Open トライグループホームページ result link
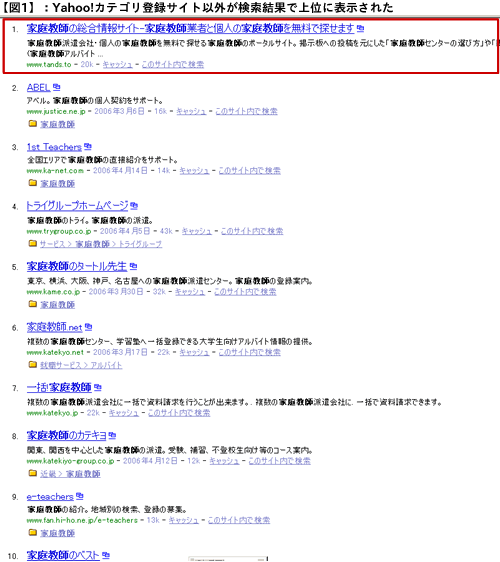This screenshot has height=562, width=500. pyautogui.click(x=77, y=206)
